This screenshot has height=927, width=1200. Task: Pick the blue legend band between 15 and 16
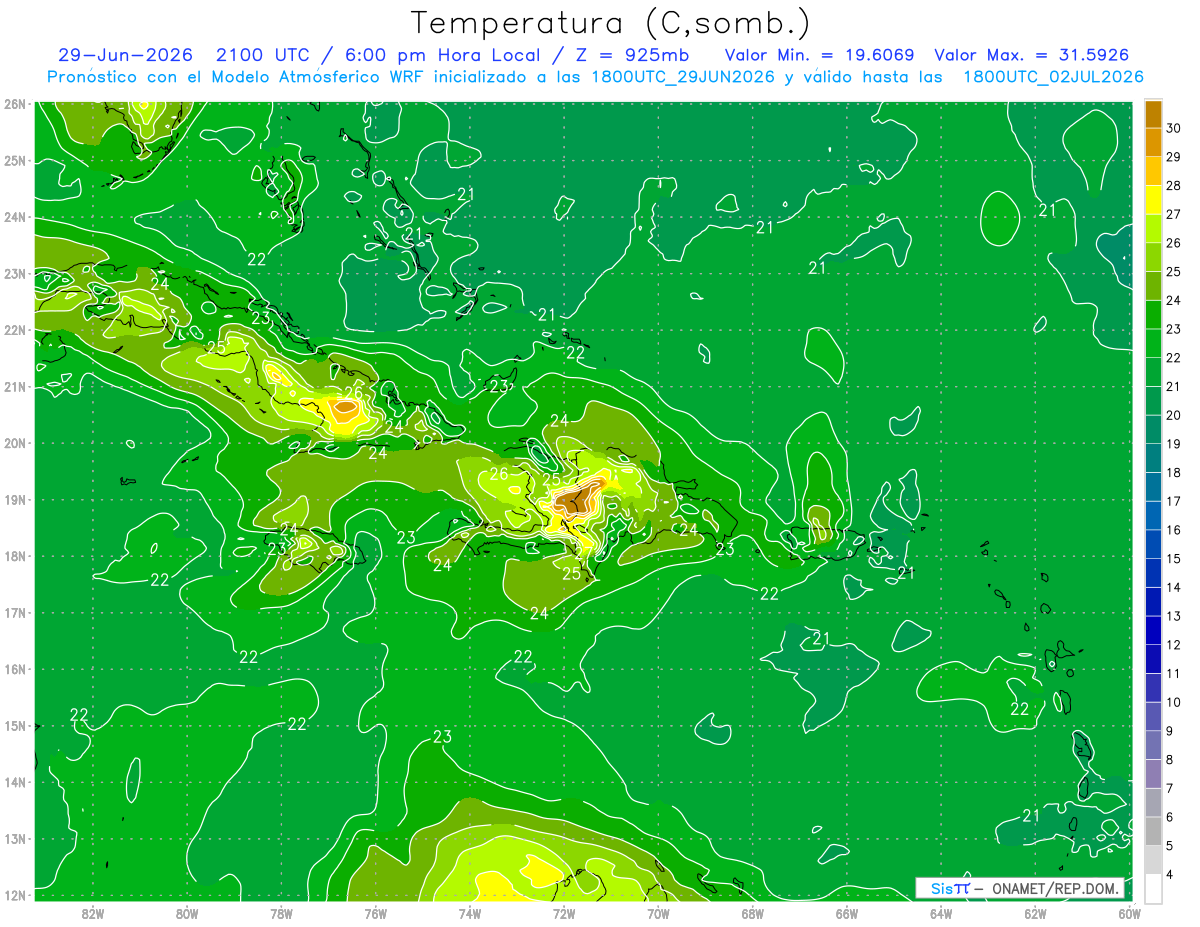1153,544
